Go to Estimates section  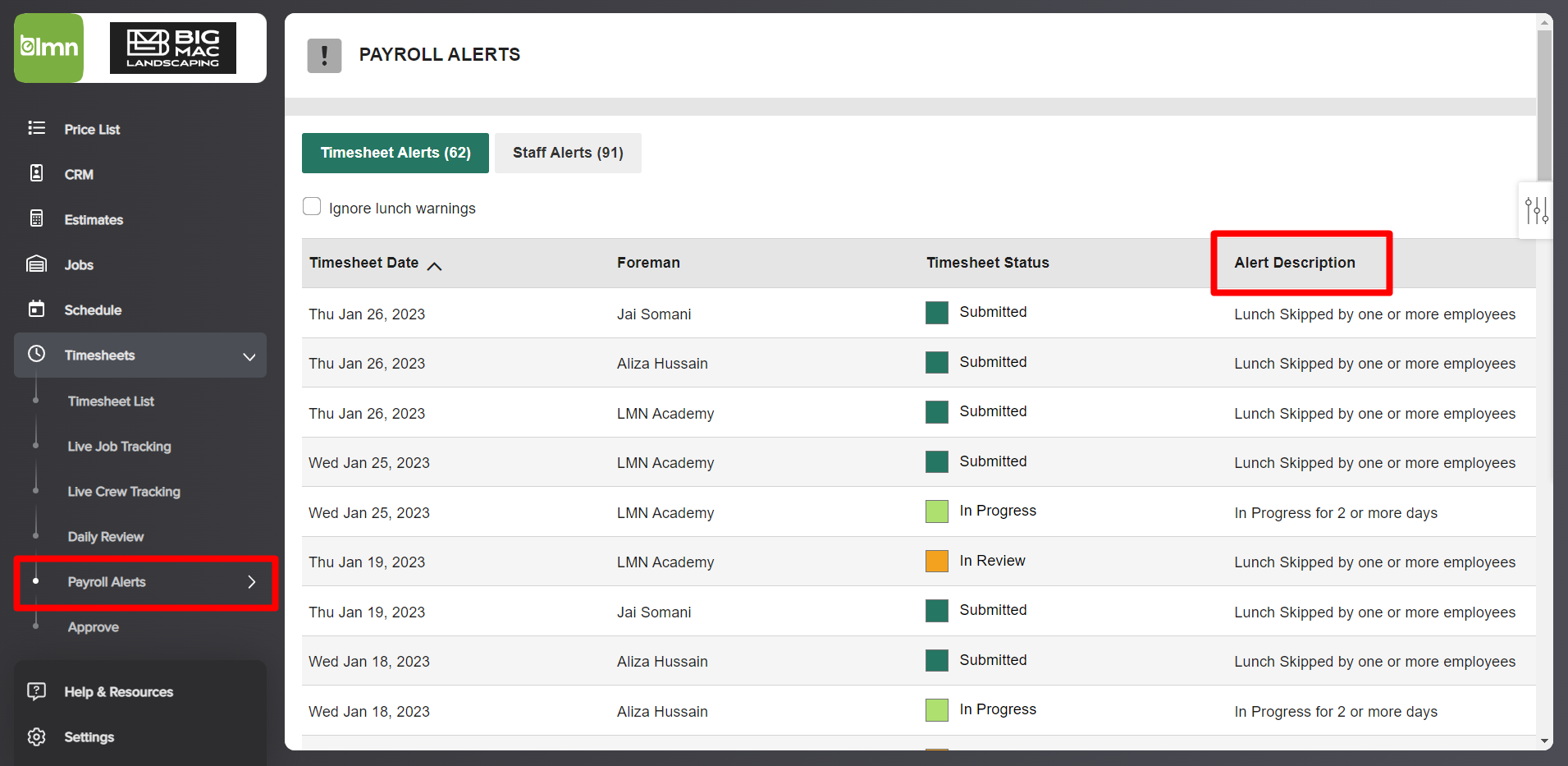(94, 220)
